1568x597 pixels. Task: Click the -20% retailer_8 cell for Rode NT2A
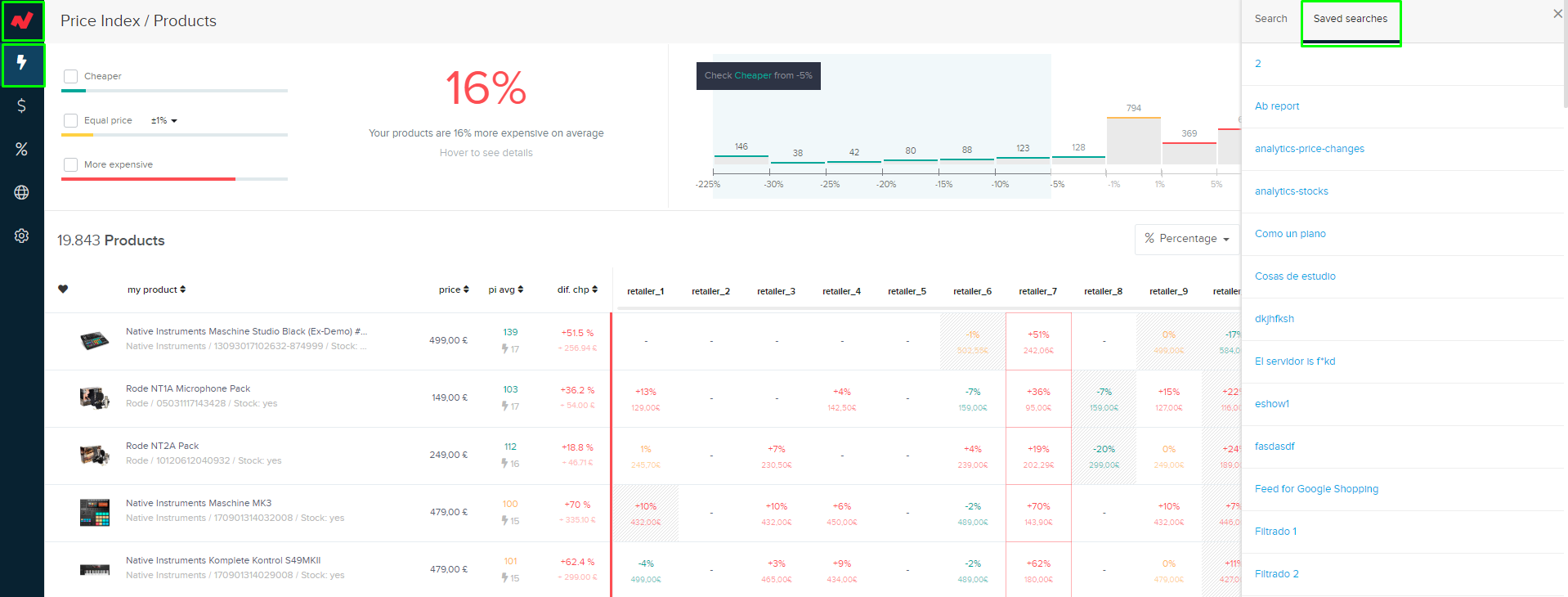(1104, 456)
